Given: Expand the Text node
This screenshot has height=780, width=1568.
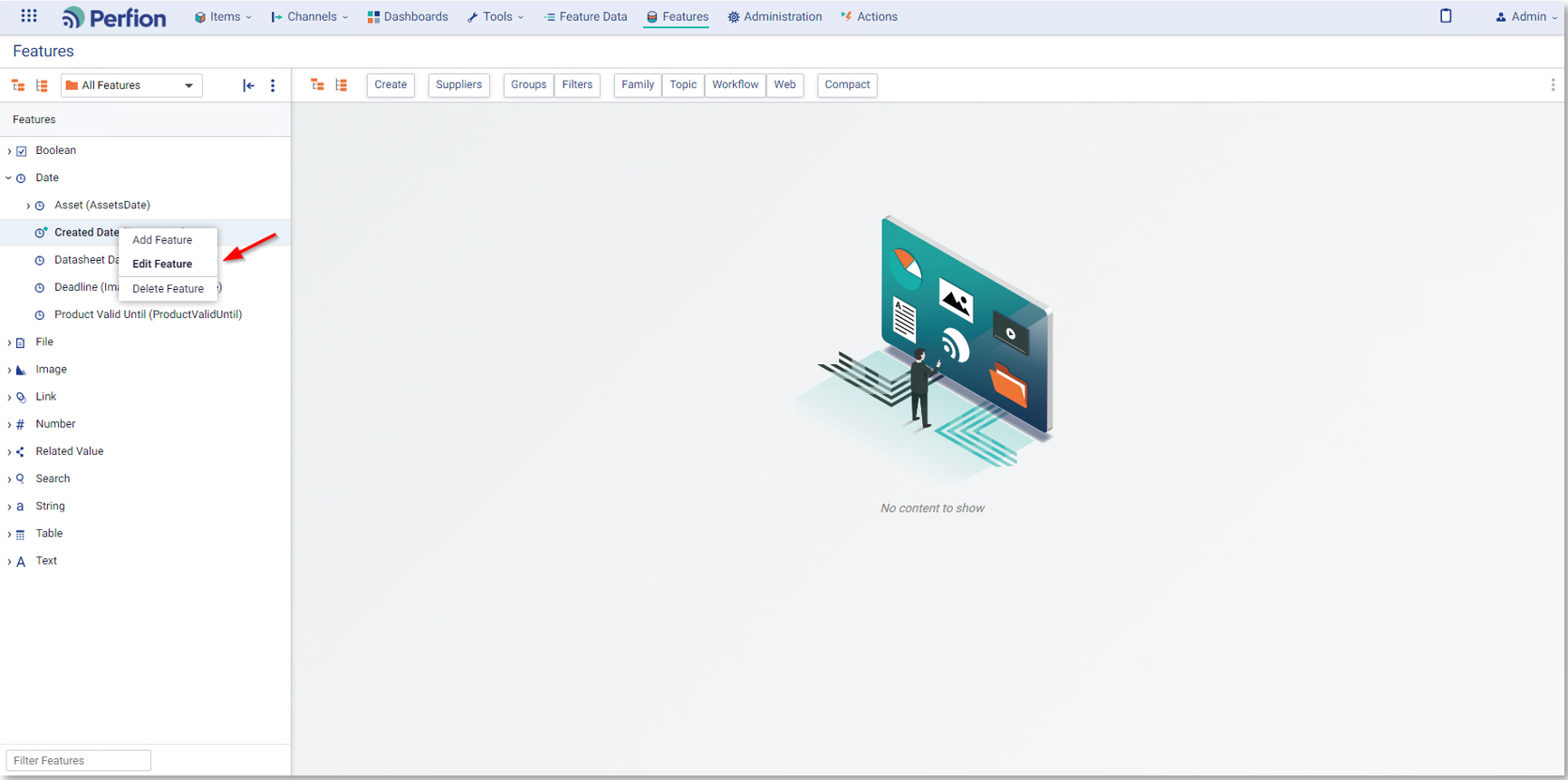Looking at the screenshot, I should click(x=9, y=562).
